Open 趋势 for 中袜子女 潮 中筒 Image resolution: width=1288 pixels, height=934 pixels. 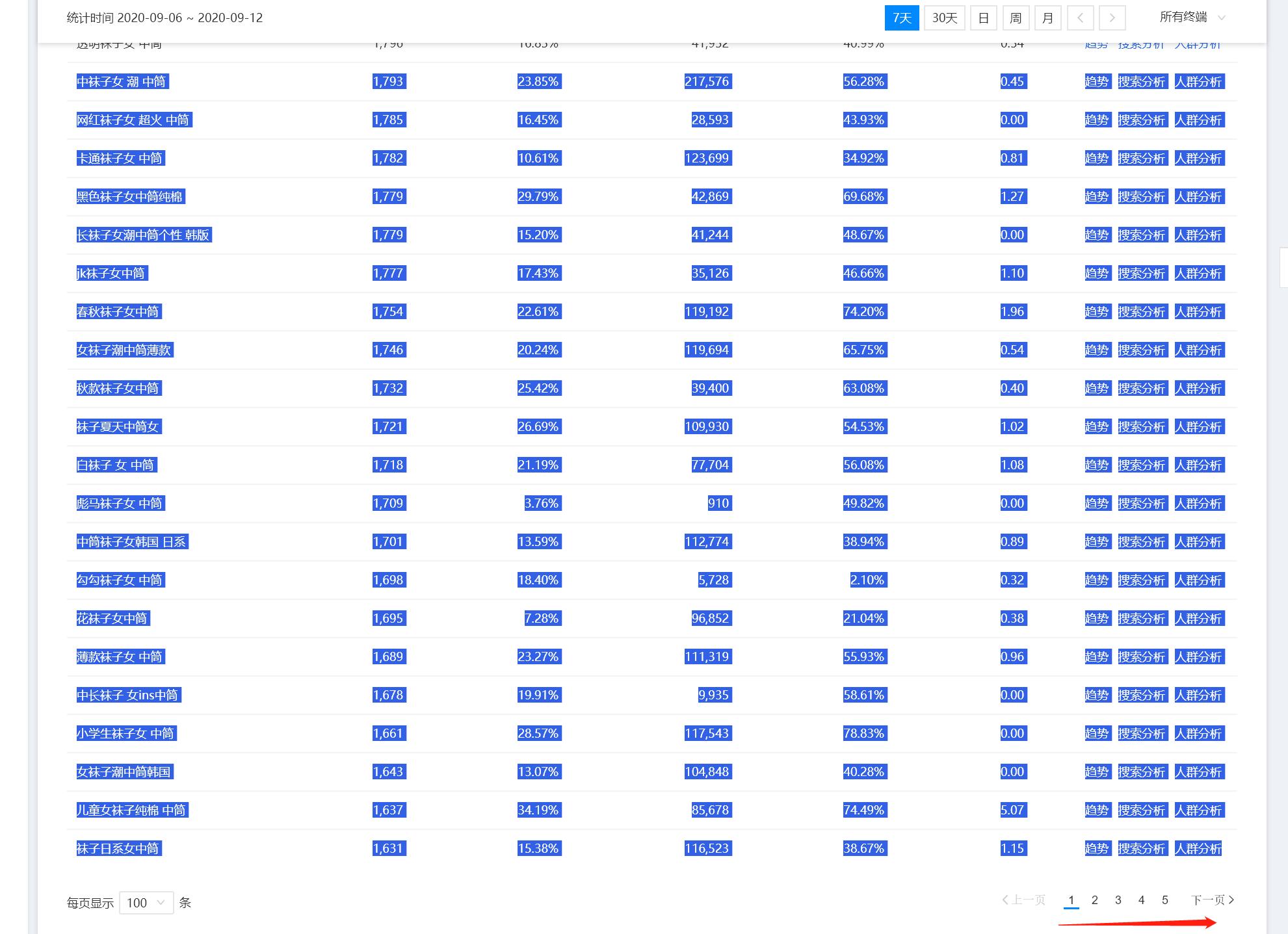(x=1097, y=82)
